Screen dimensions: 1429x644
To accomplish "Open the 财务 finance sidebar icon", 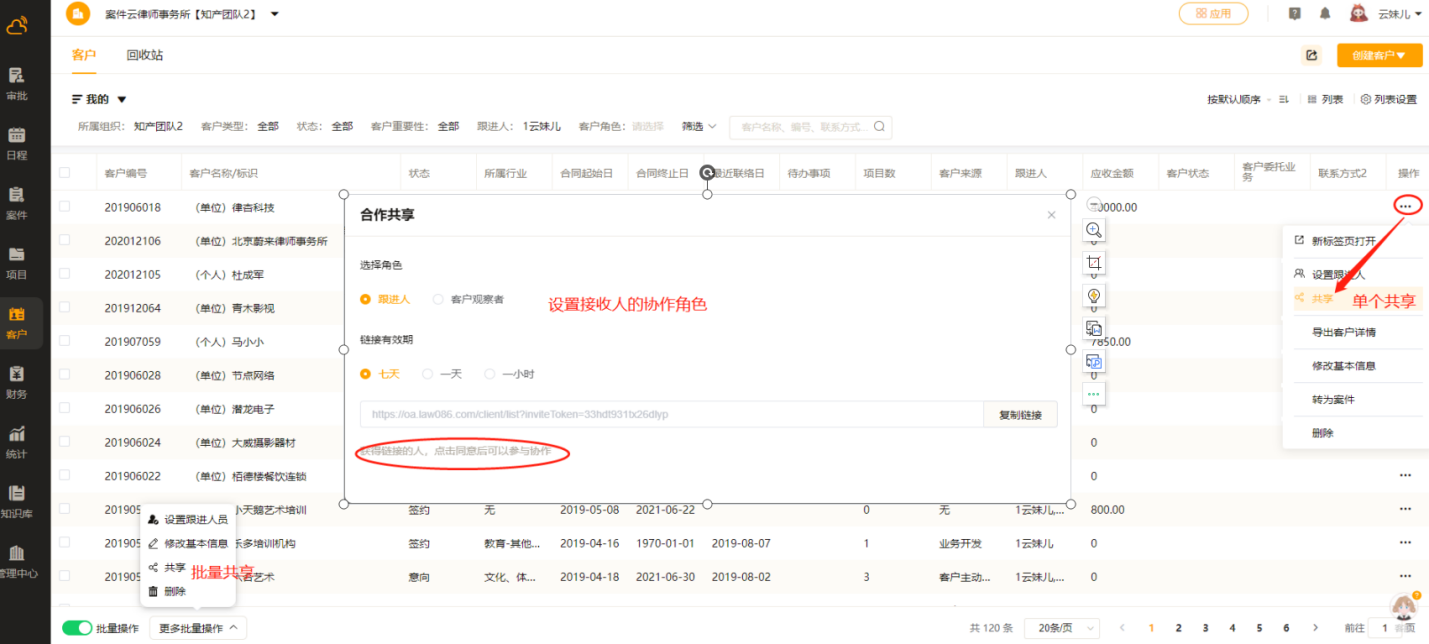I will point(17,381).
